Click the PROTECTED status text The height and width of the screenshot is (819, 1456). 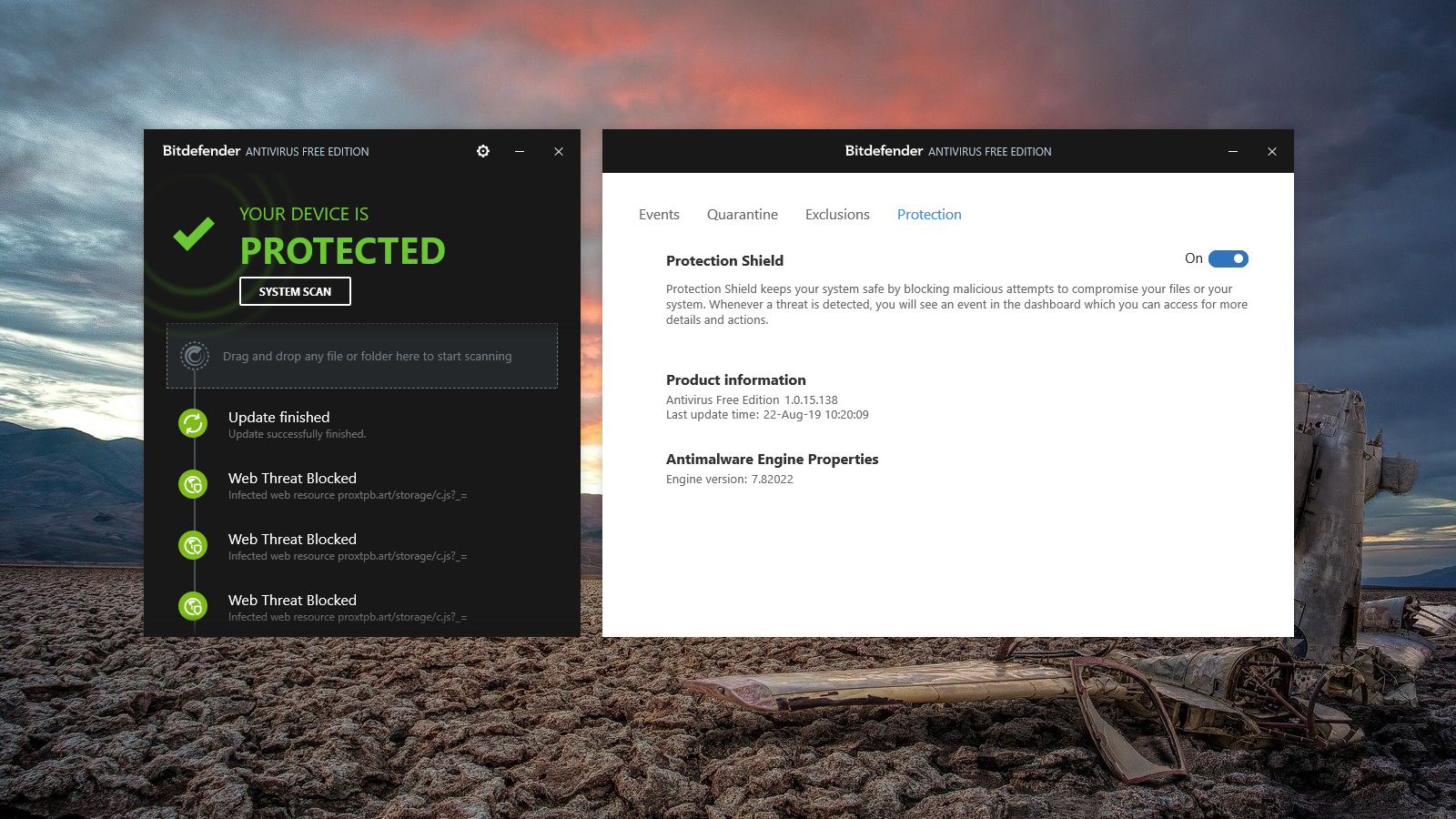[x=342, y=251]
